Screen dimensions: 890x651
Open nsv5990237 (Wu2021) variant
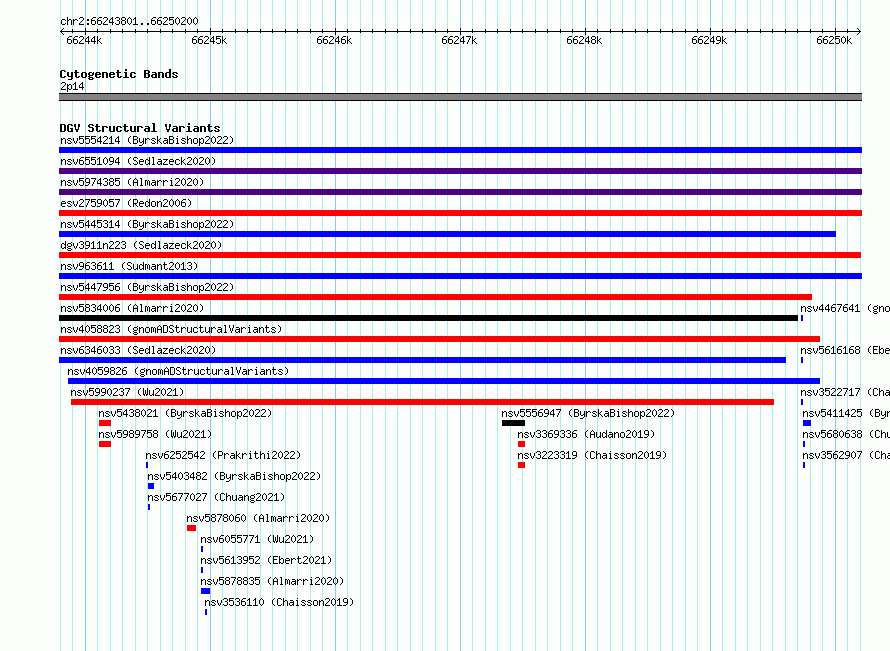point(127,392)
